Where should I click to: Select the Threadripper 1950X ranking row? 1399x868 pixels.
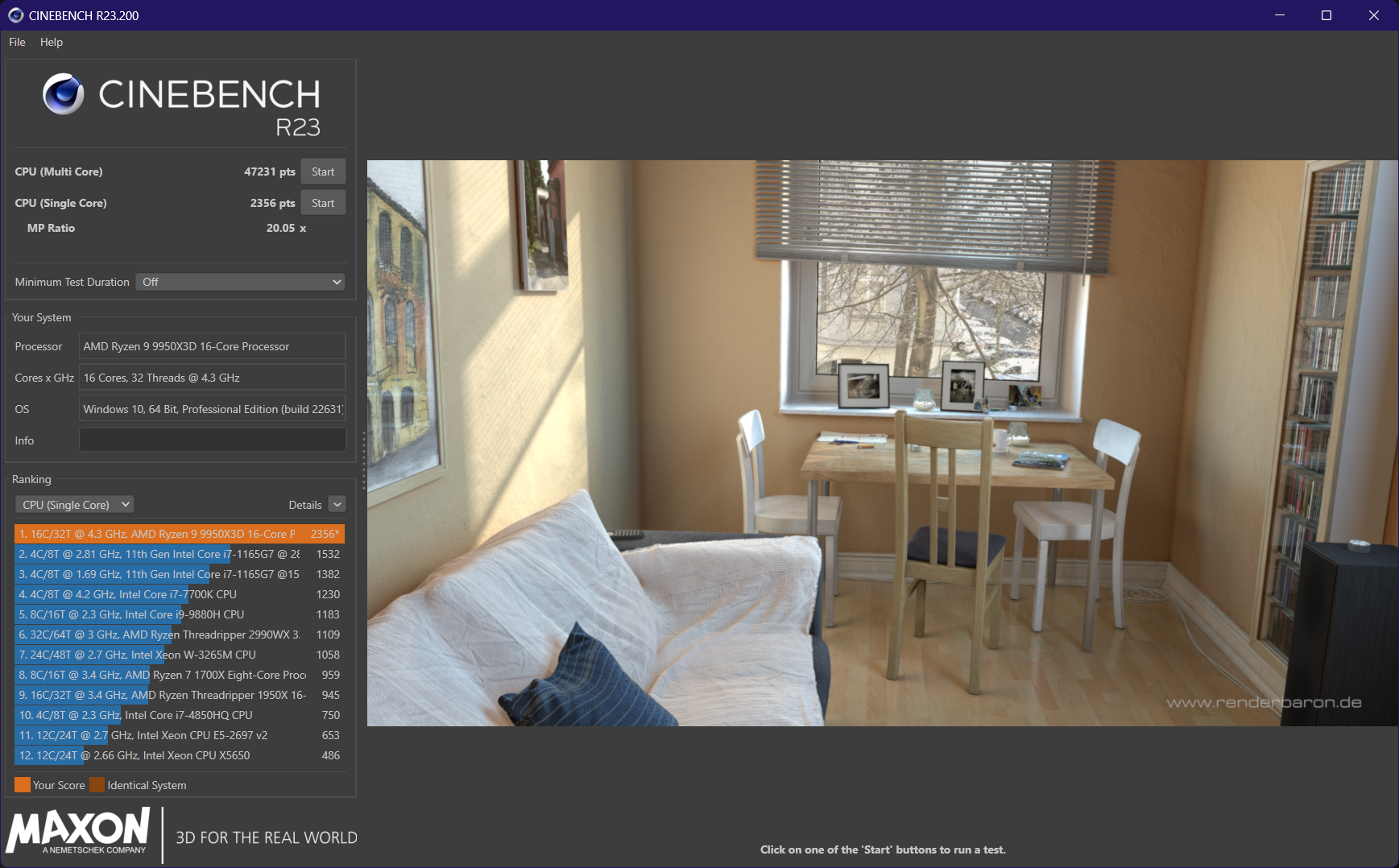180,695
